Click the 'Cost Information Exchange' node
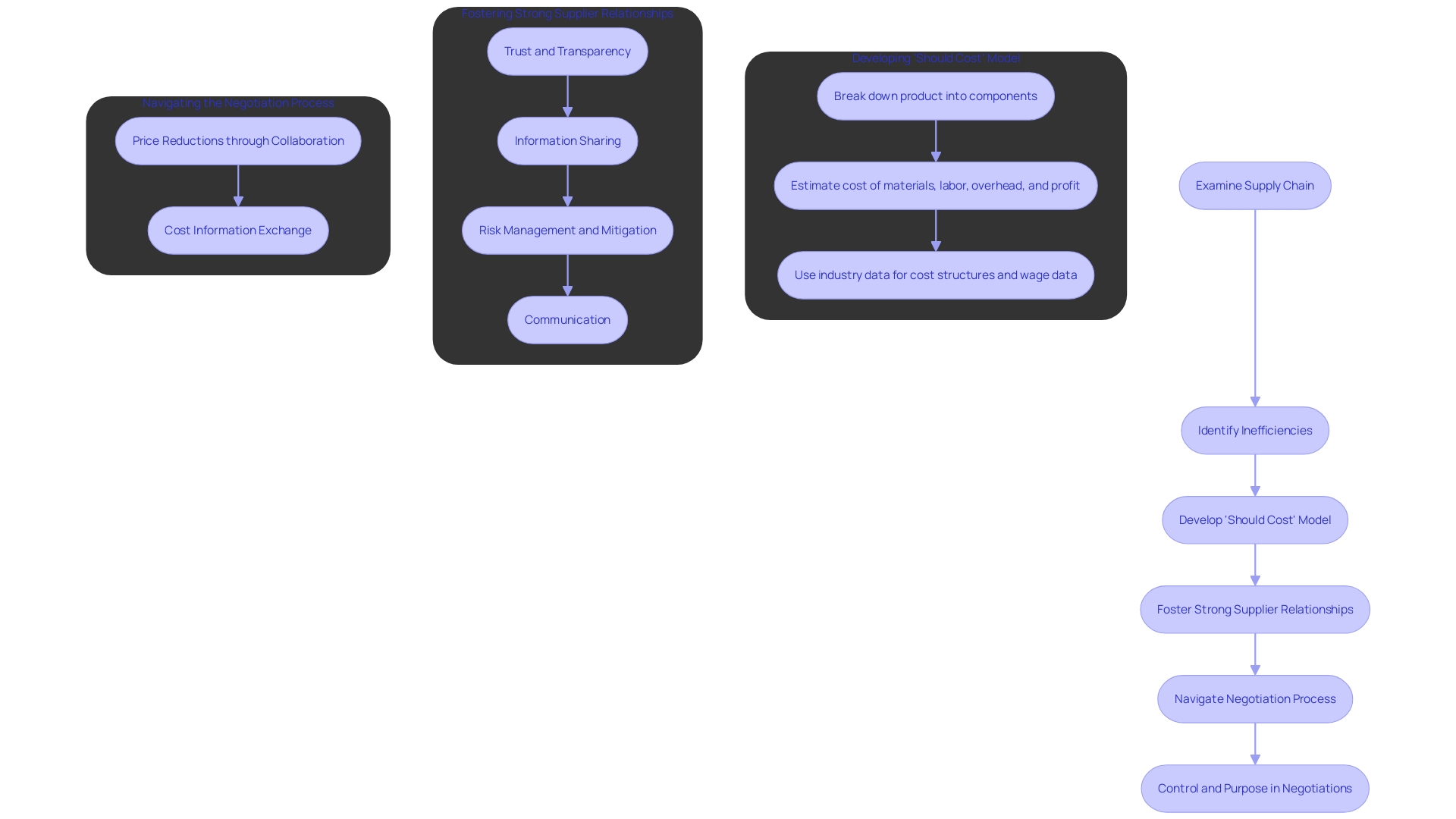The width and height of the screenshot is (1456, 819). tap(238, 229)
